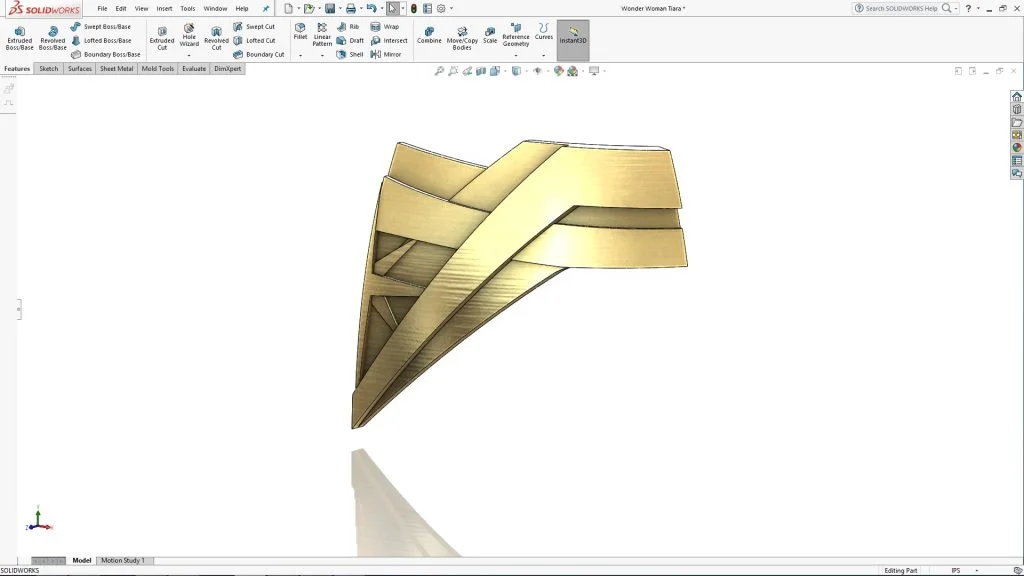Select the Extruded Boss/Base tool
1024x576 pixels.
click(19, 37)
